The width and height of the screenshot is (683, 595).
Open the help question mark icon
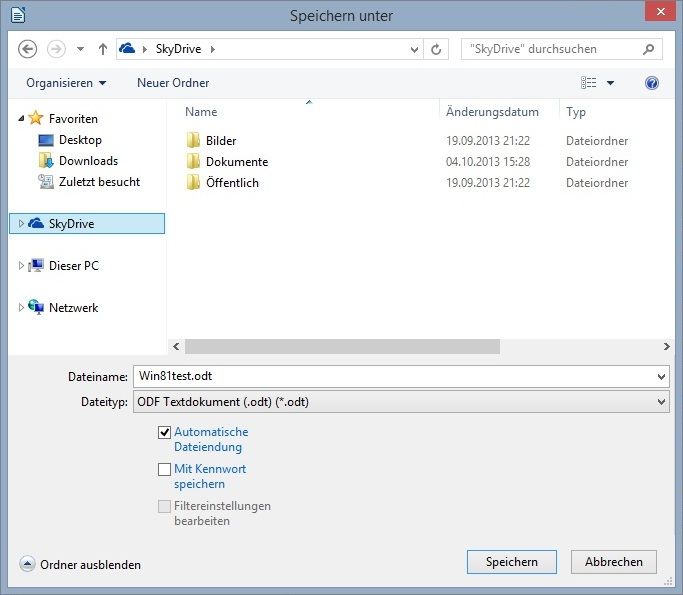652,83
